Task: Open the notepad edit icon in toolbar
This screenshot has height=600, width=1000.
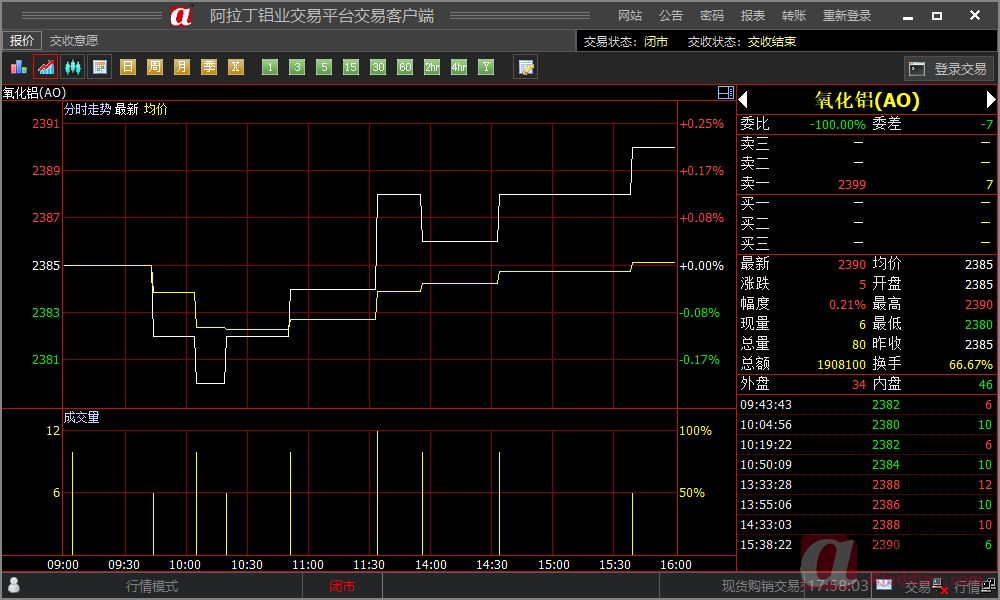Action: 526,67
